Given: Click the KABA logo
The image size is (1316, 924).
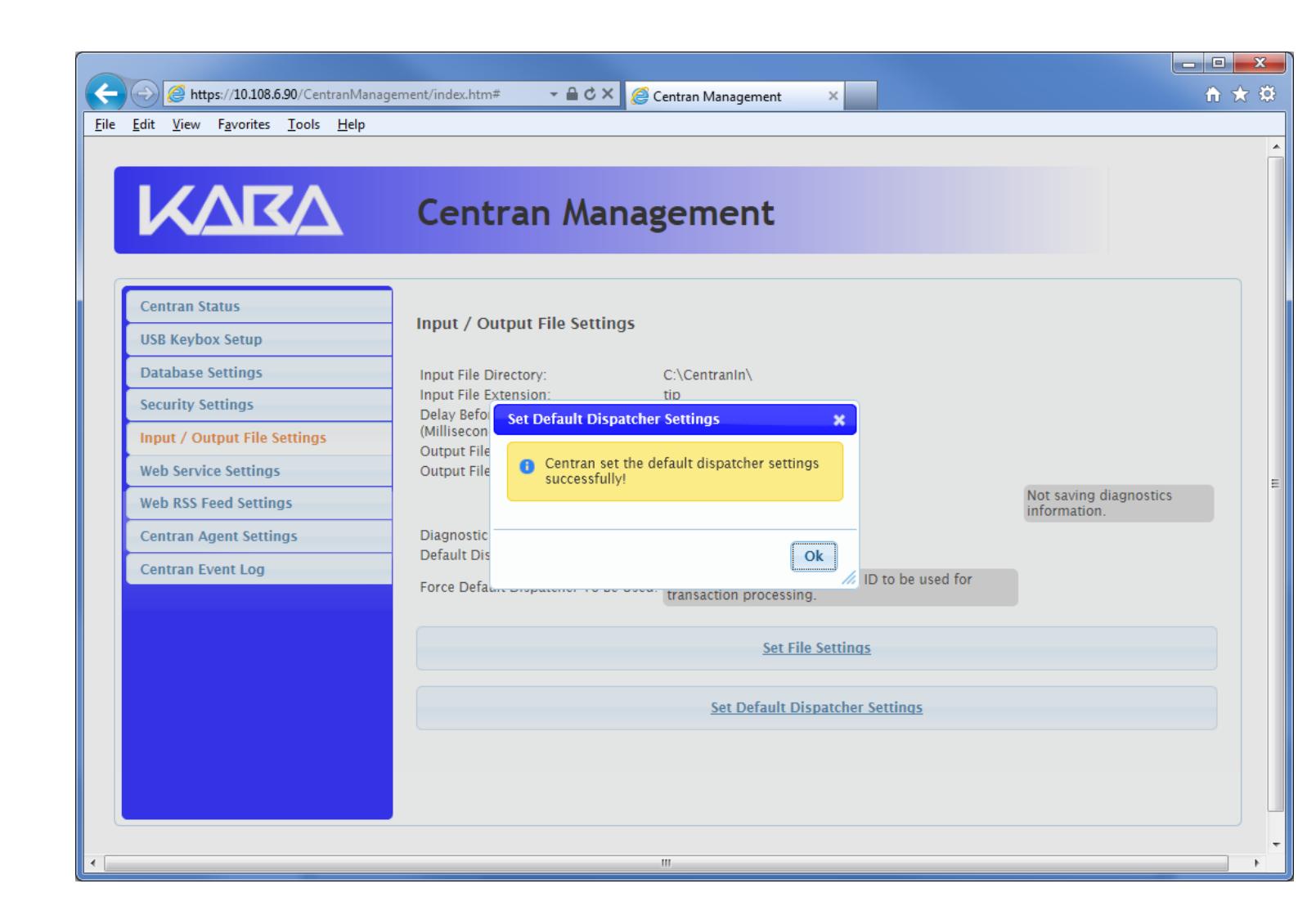Looking at the screenshot, I should point(241,211).
